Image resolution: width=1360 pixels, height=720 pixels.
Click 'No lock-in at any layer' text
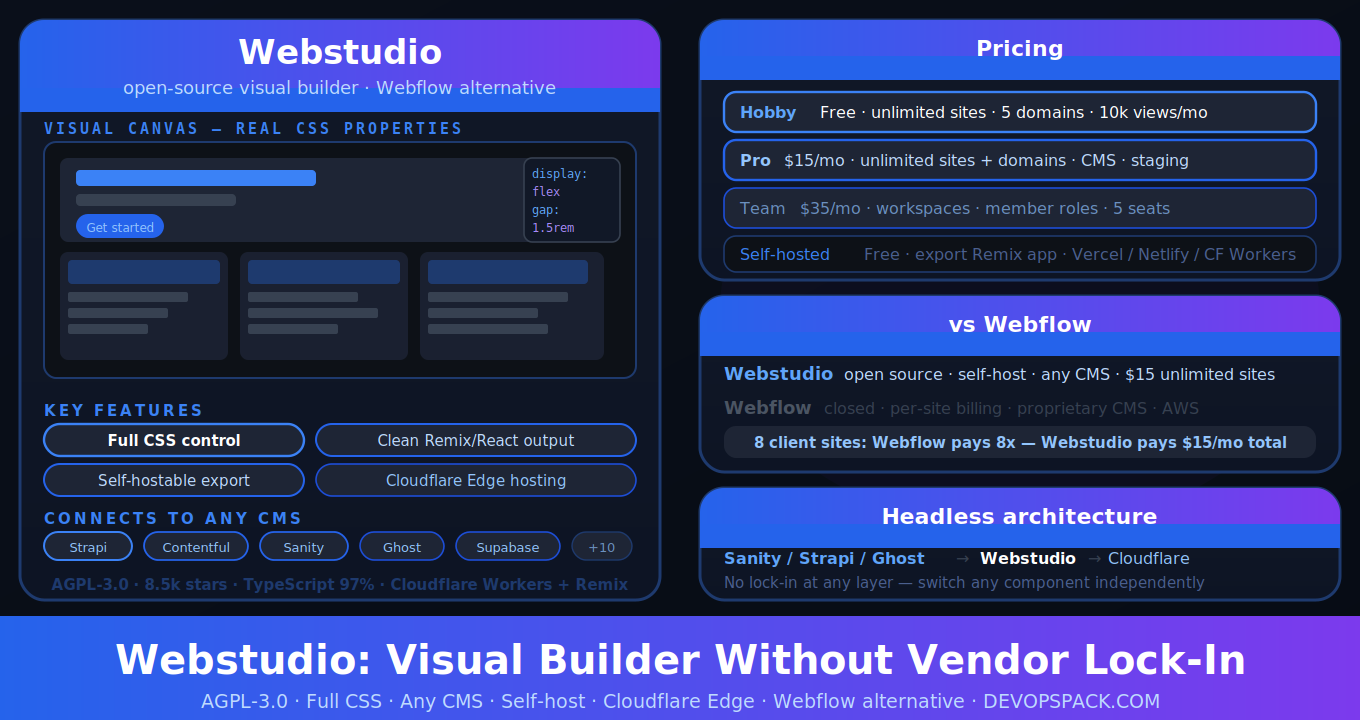point(964,582)
